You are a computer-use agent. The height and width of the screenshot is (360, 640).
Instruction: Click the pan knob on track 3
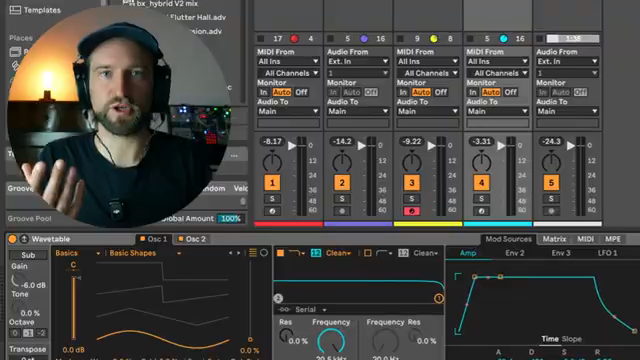tap(411, 162)
